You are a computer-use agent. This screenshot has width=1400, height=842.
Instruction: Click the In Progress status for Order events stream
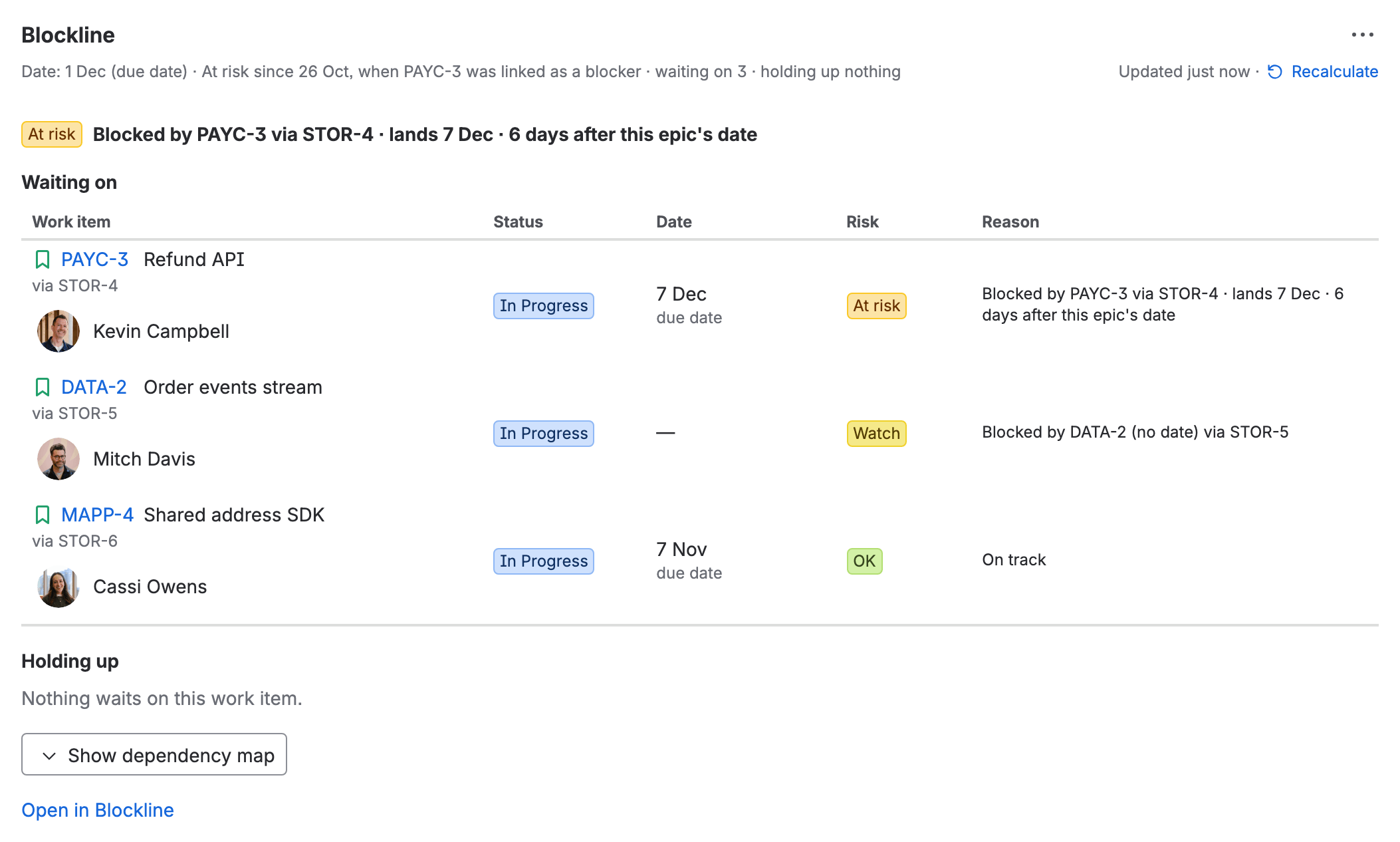(544, 434)
